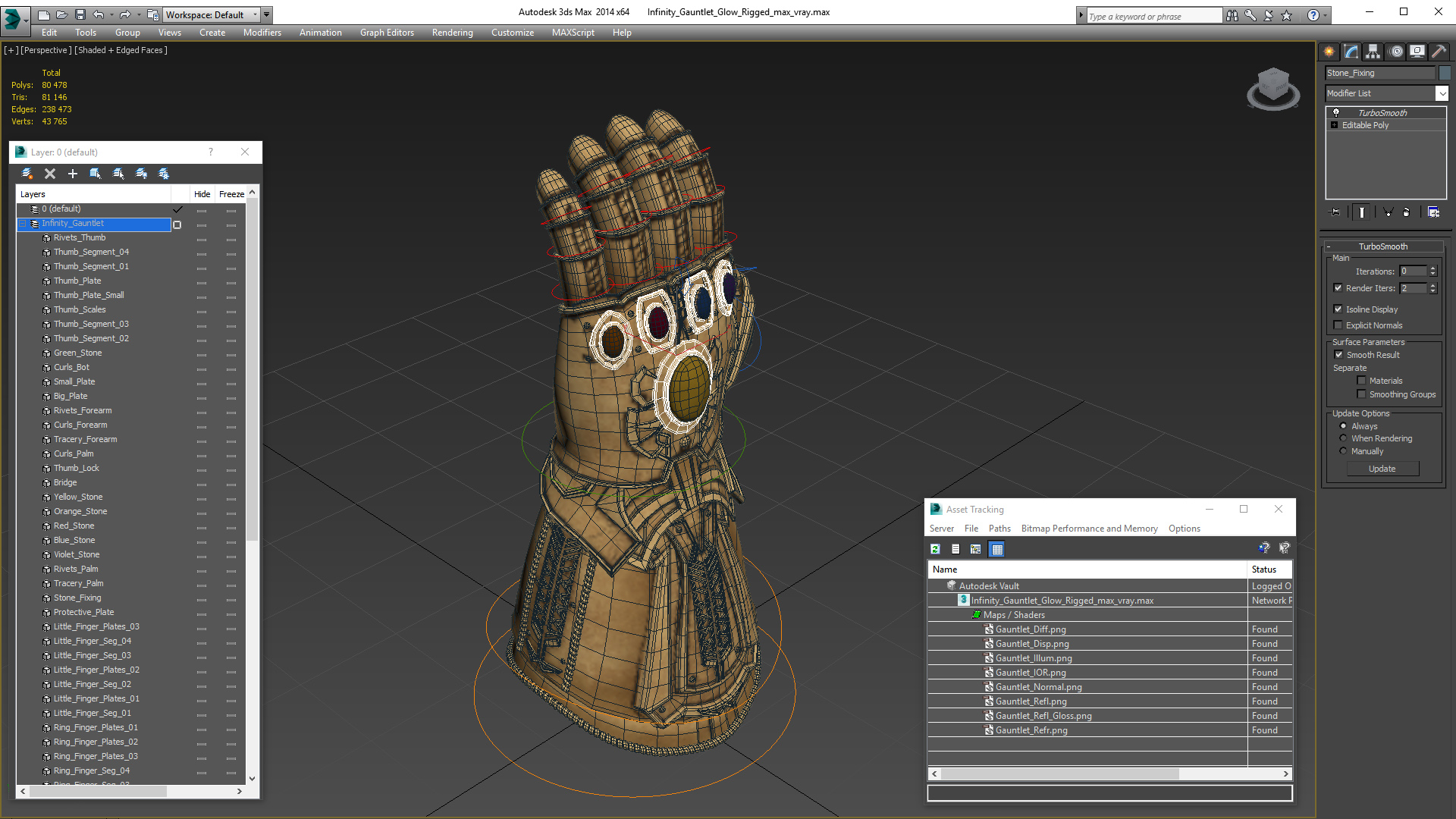Open the Create command panel tab
Viewport: 1456px width, 819px height.
click(1329, 52)
